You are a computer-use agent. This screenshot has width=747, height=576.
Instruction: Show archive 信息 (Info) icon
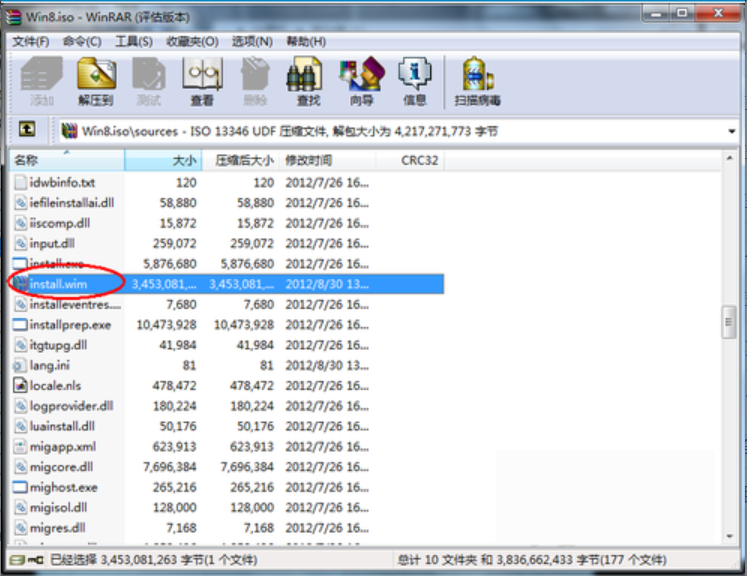point(414,80)
